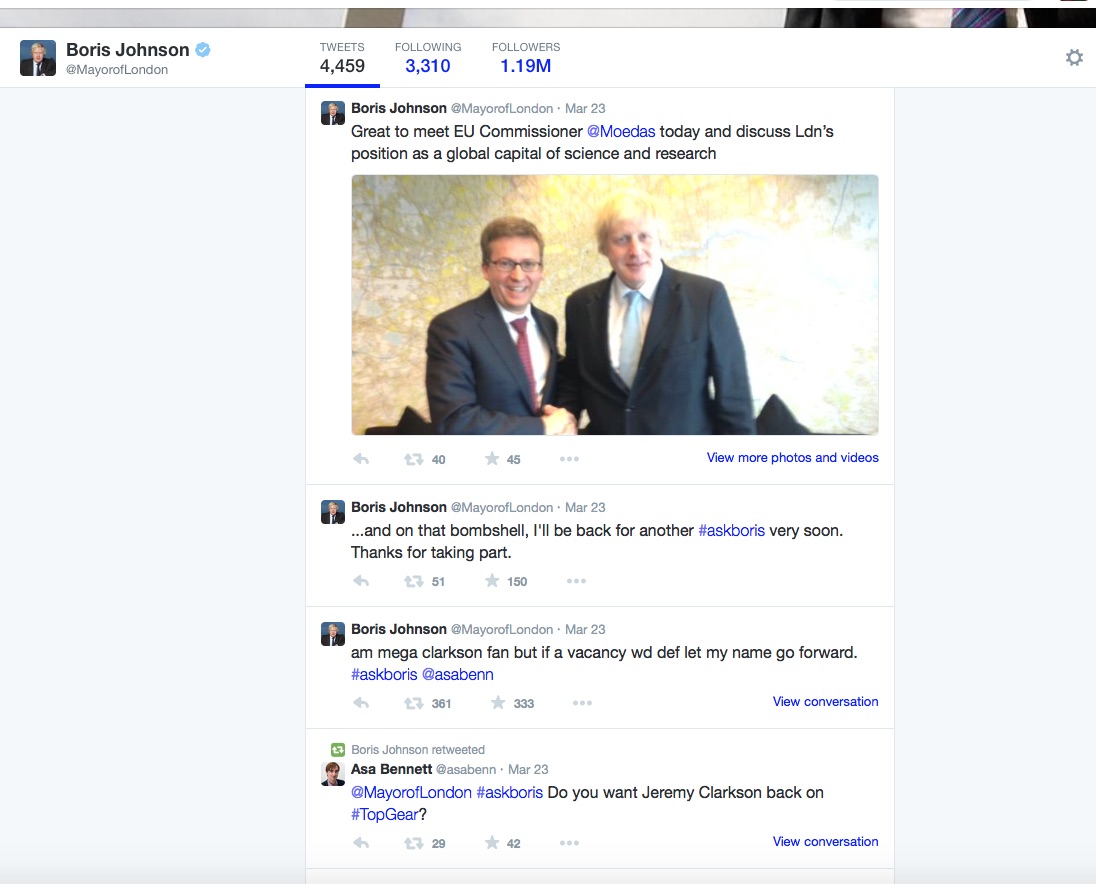Click Mar 23 timestamp on Asa Bennett's tweet
Image resolution: width=1096 pixels, height=884 pixels.
[528, 769]
